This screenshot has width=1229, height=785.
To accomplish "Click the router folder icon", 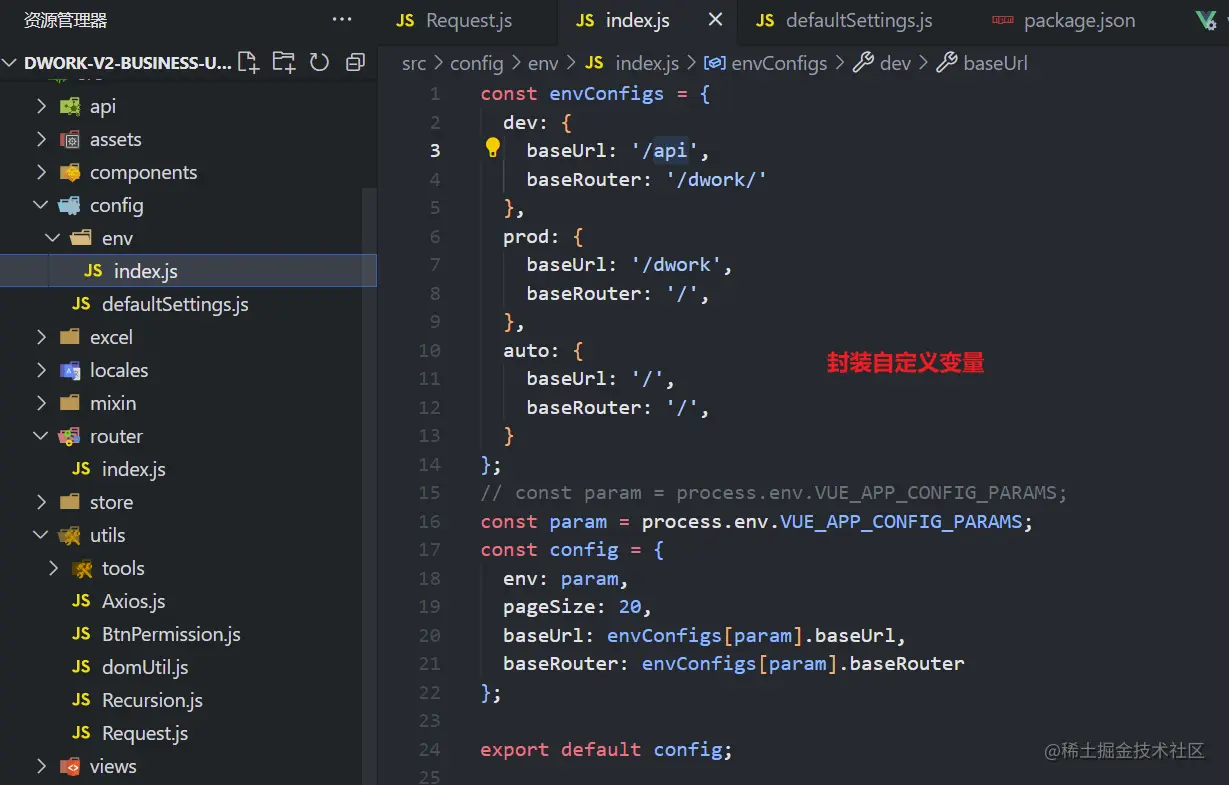I will tap(70, 436).
